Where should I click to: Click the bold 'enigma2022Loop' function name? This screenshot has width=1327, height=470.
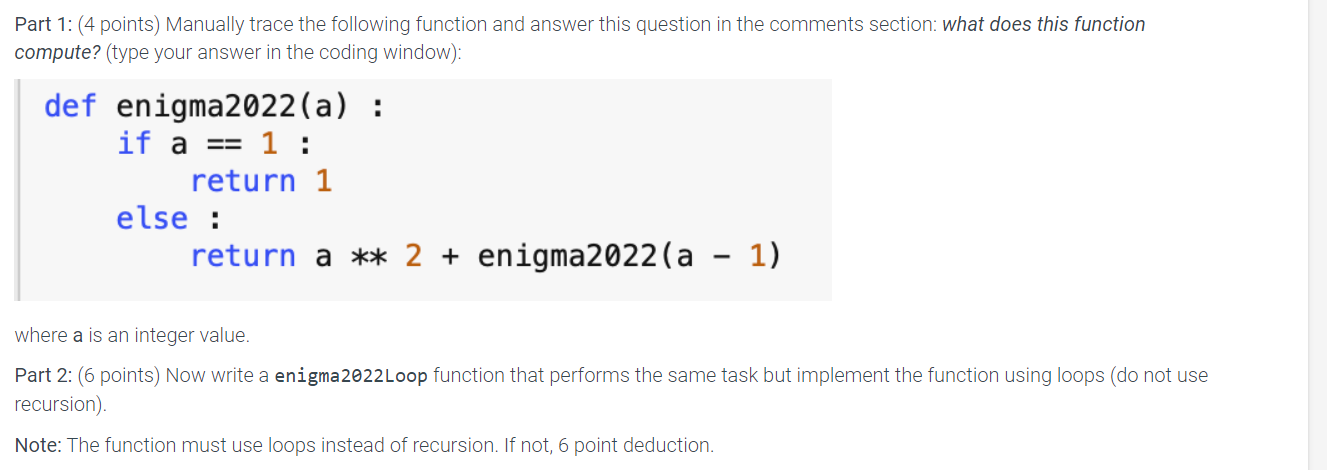(351, 377)
